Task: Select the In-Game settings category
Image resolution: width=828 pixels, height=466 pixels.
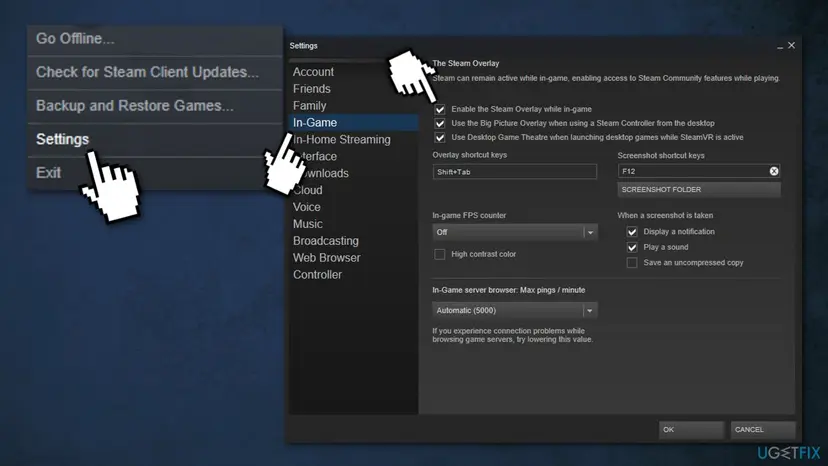Action: pos(353,123)
